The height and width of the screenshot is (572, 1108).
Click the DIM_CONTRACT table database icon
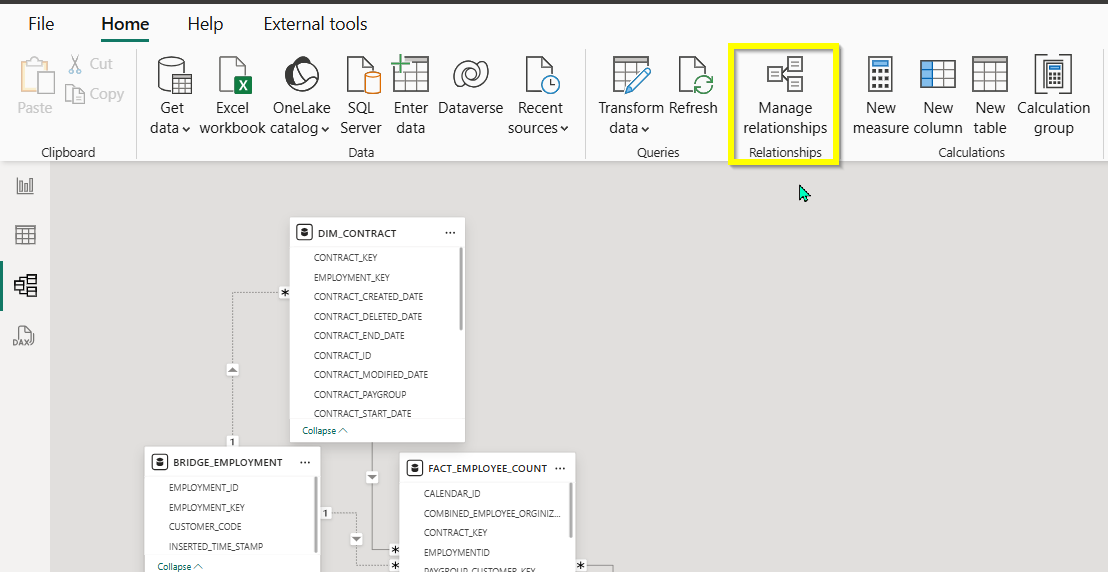305,233
